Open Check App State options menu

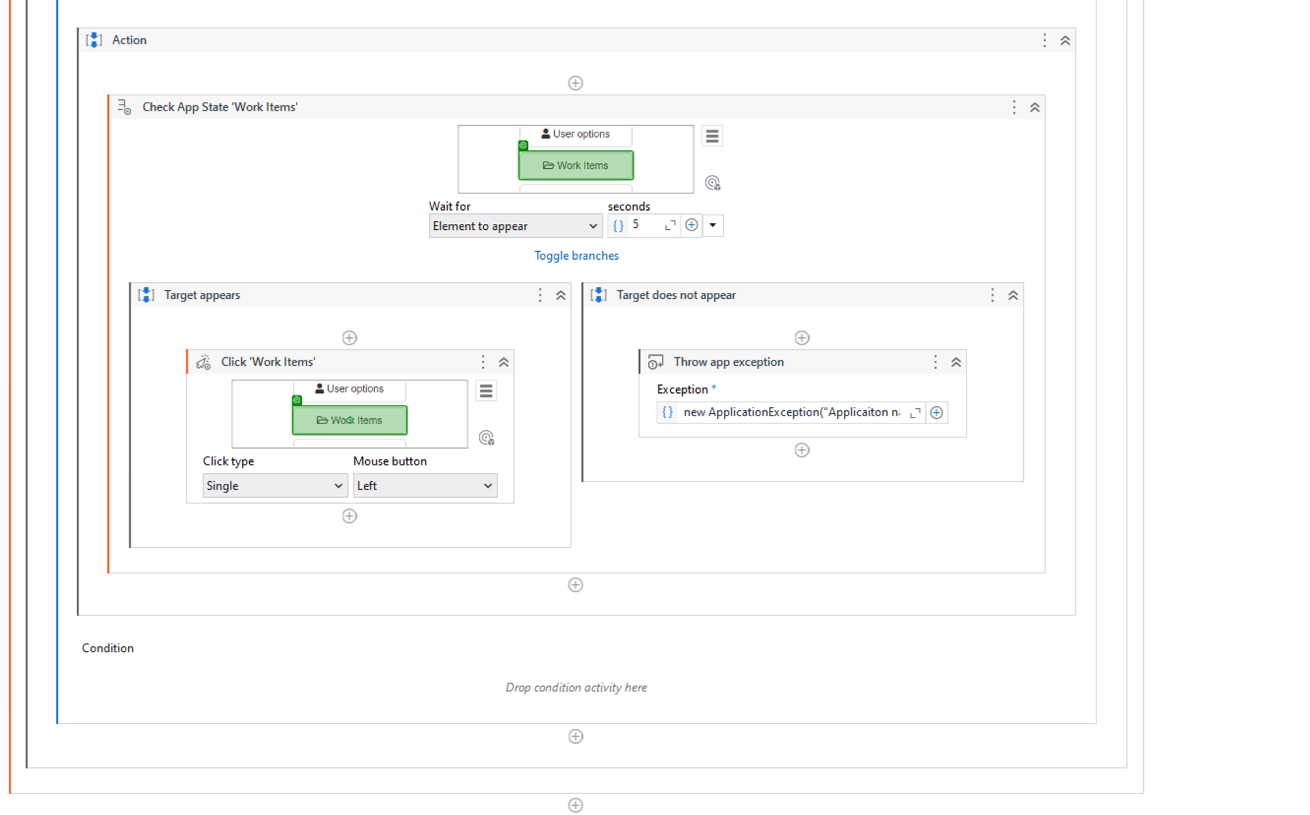[x=1014, y=107]
